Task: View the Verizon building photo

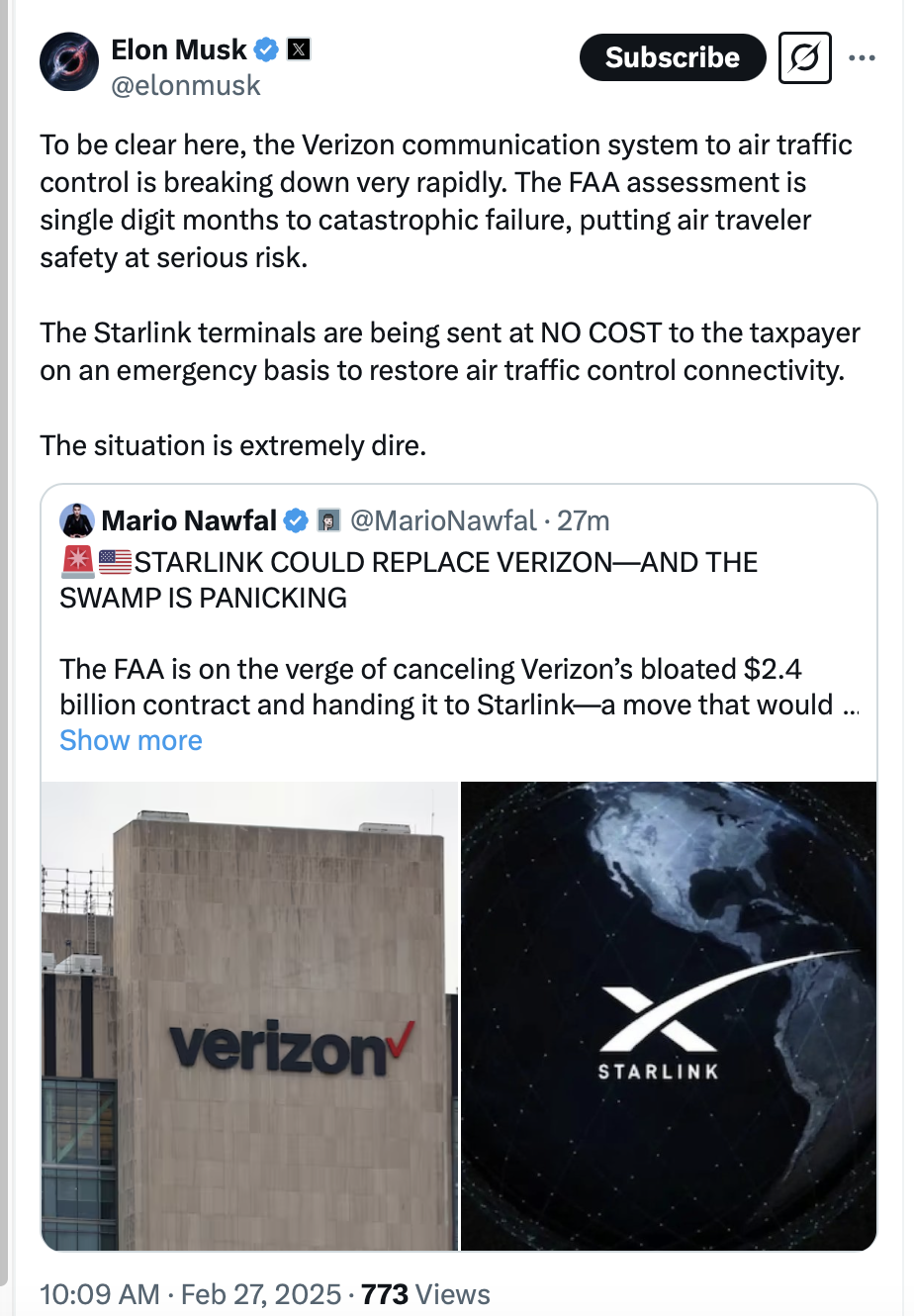Action: (x=247, y=1014)
